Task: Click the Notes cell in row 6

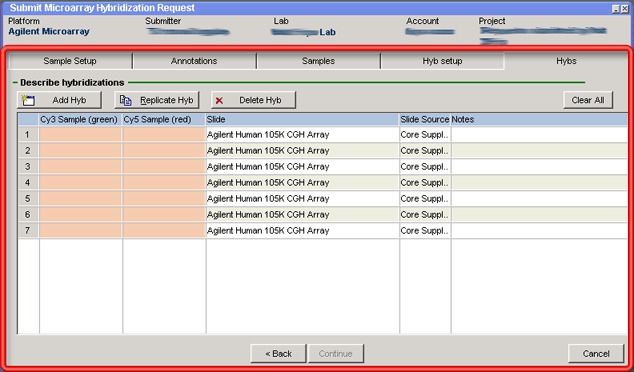Action: click(x=539, y=215)
